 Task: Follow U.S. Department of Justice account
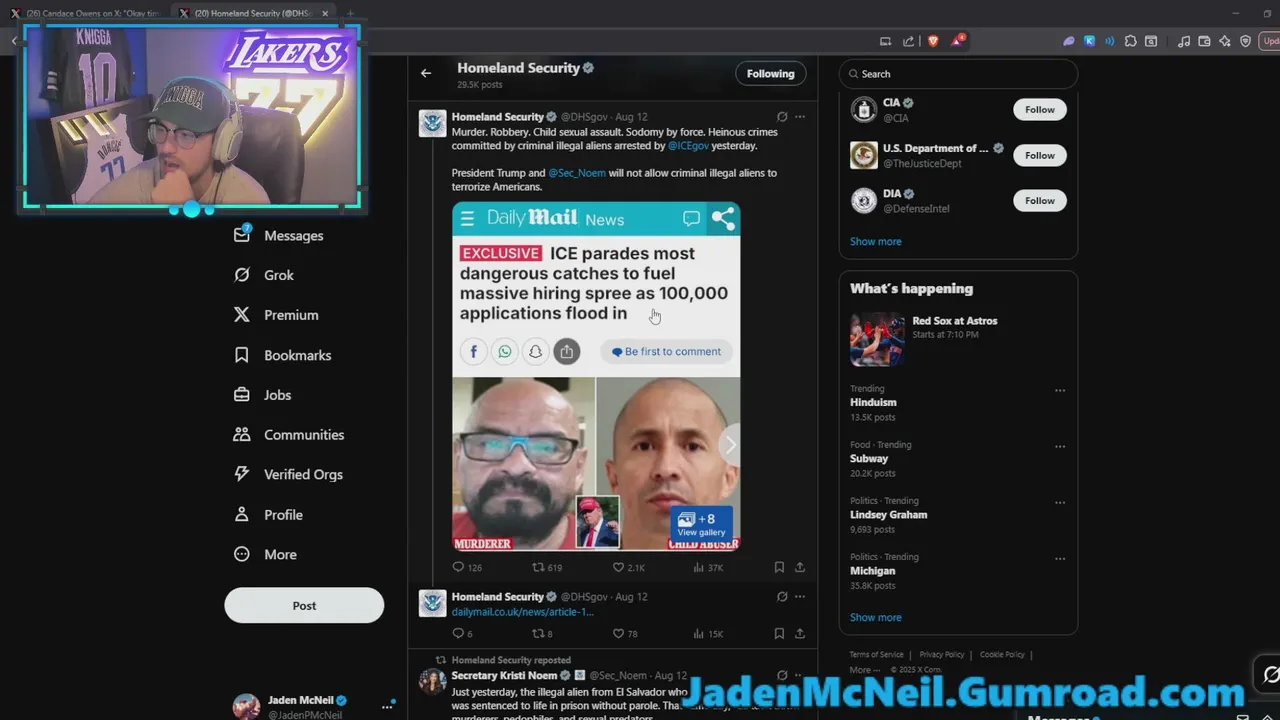pos(1040,155)
